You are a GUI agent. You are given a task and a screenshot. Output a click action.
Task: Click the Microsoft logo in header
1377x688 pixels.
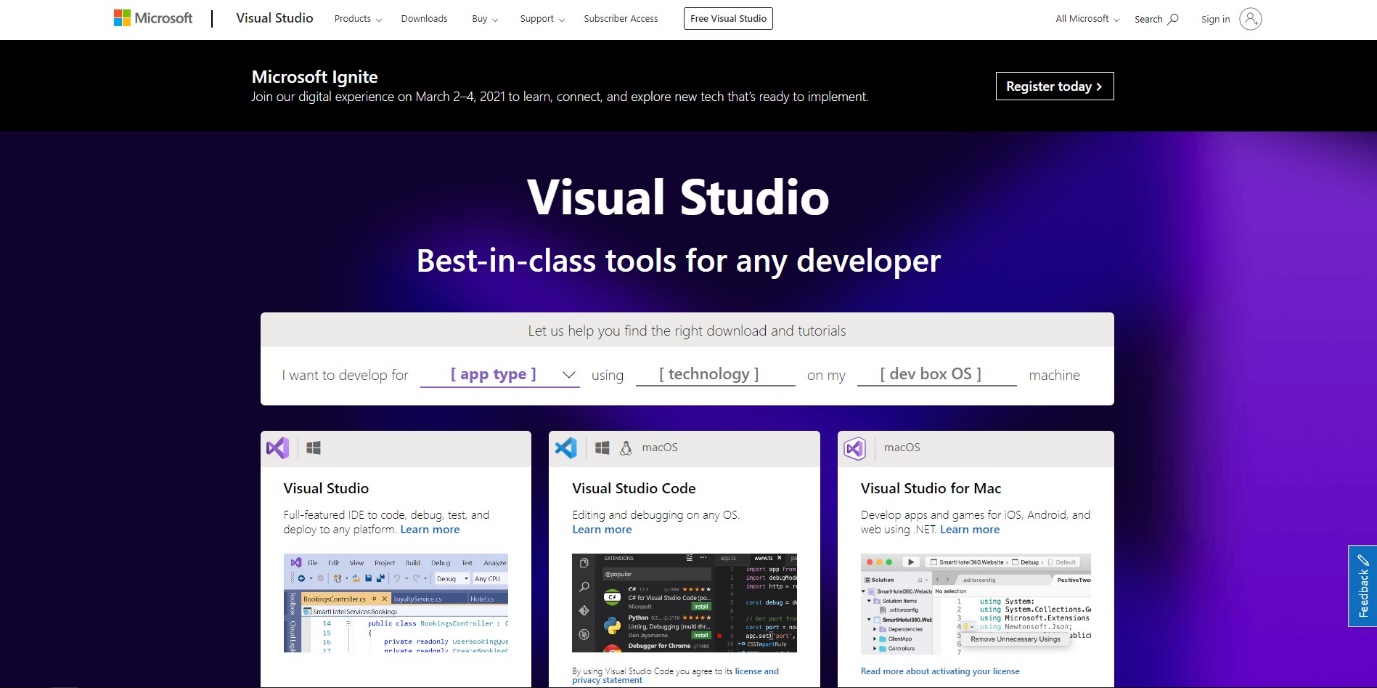153,18
